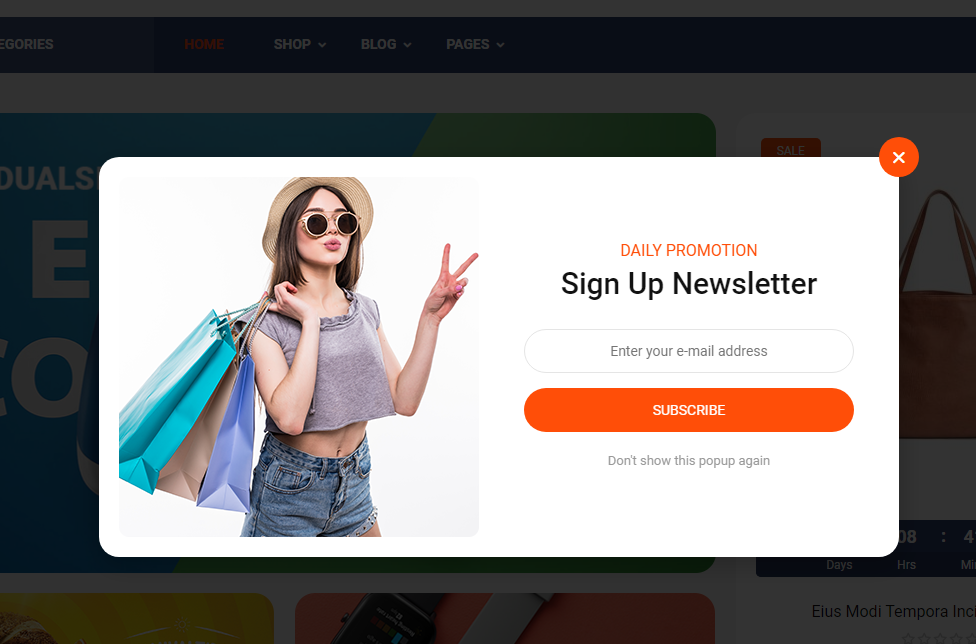This screenshot has height=644, width=976.
Task: Click the SALE badge on product
Action: (x=791, y=148)
